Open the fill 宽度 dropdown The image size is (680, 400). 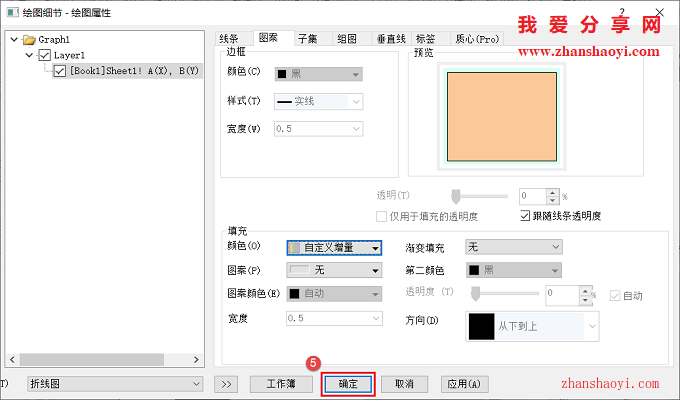pyautogui.click(x=334, y=318)
